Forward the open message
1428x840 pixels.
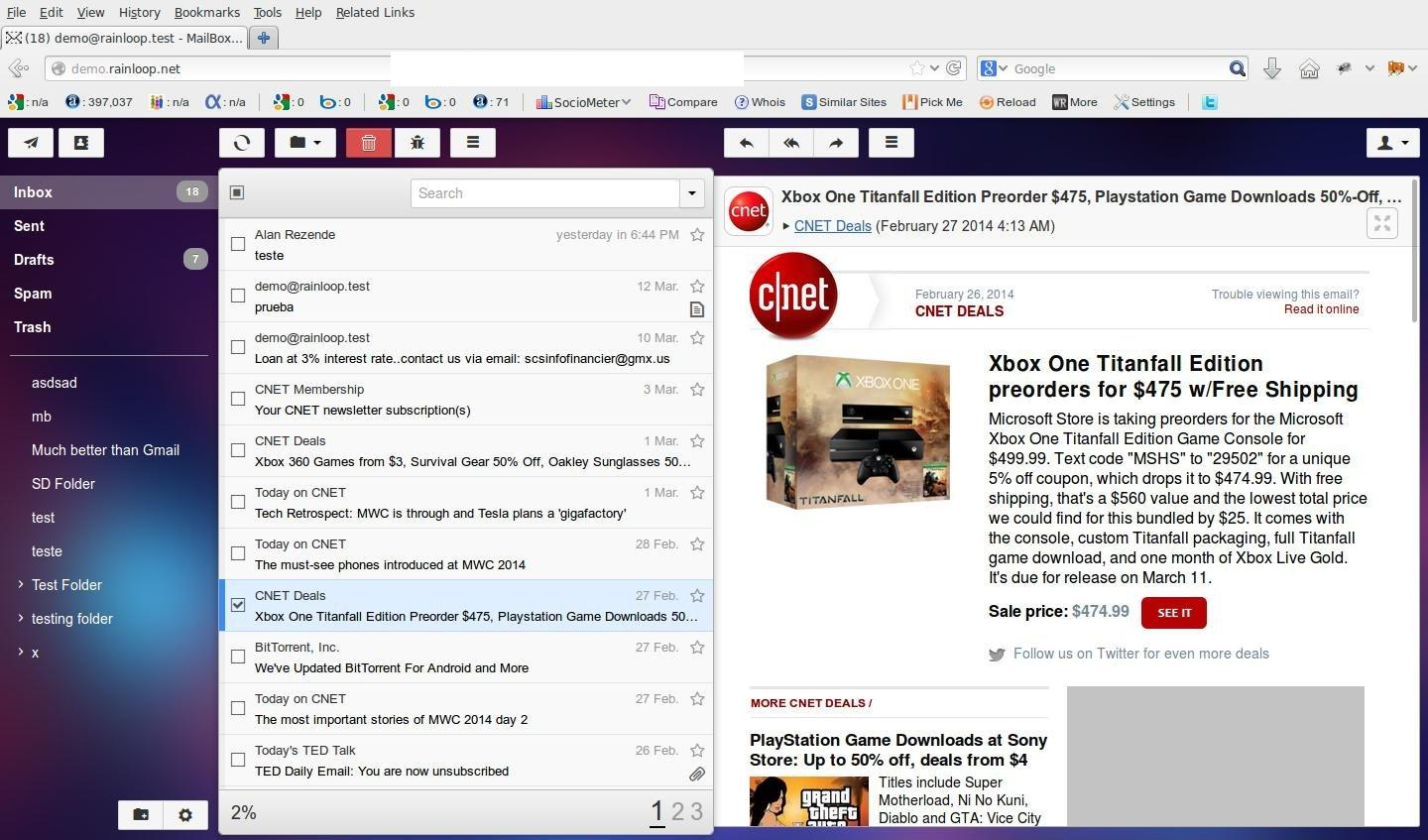[x=836, y=143]
